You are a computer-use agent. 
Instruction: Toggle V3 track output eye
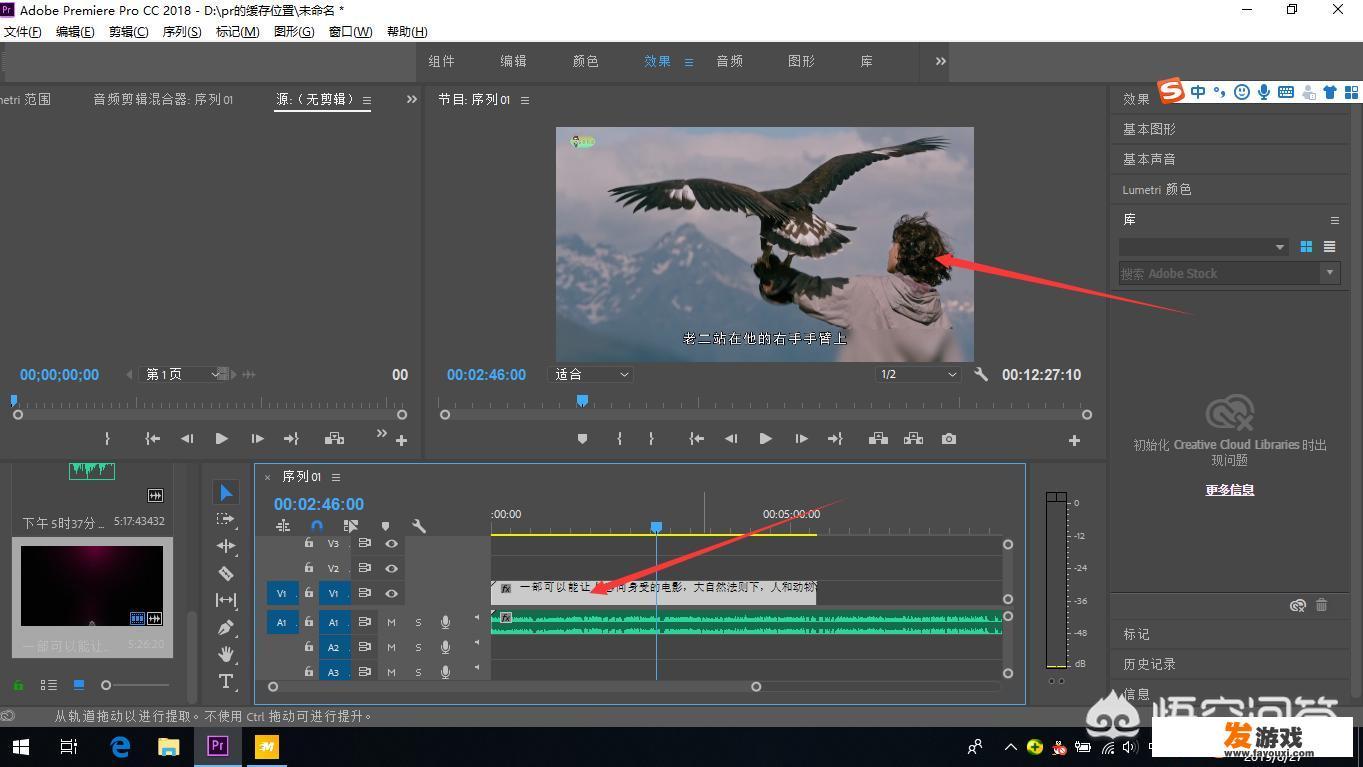[392, 544]
